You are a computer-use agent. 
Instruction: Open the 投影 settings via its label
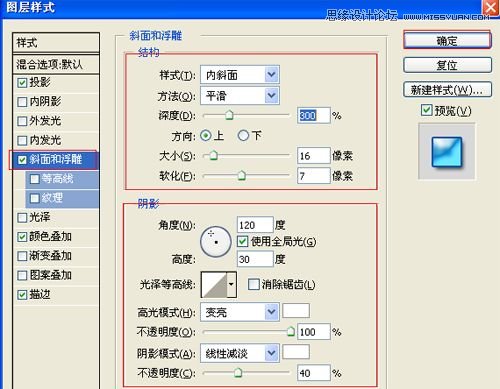pyautogui.click(x=40, y=82)
